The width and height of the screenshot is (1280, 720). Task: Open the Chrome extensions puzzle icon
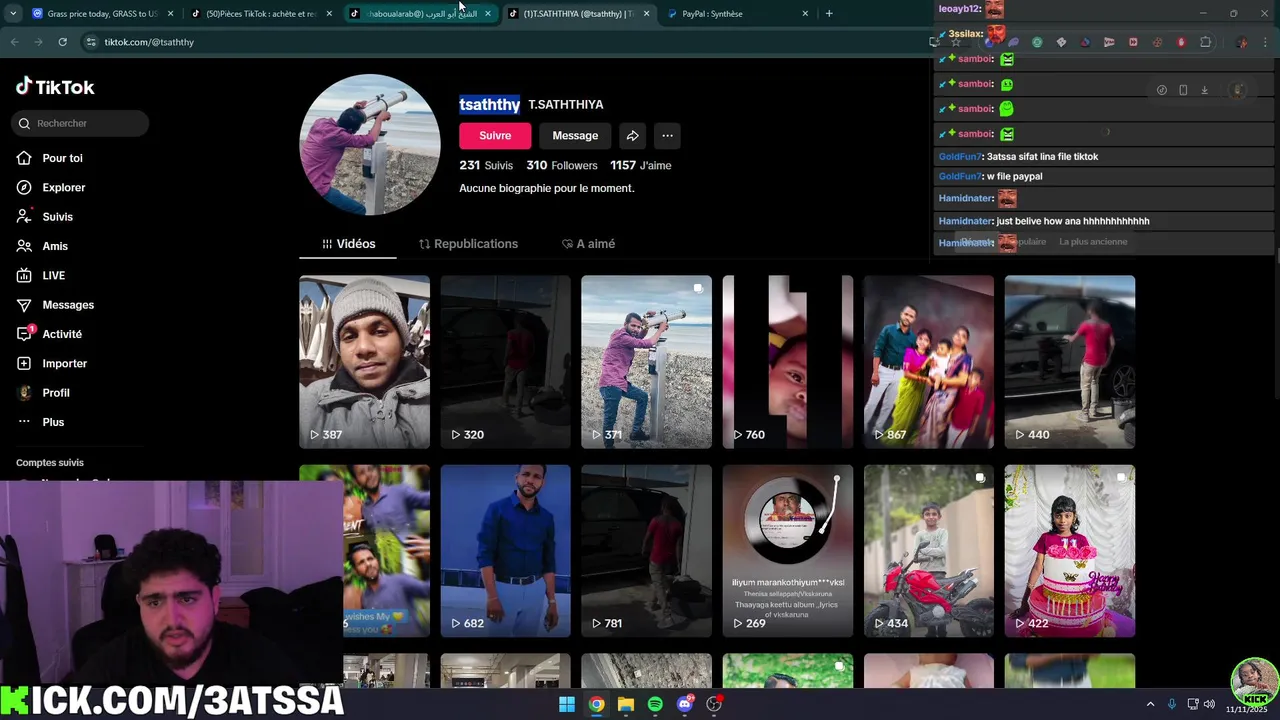click(x=1205, y=42)
